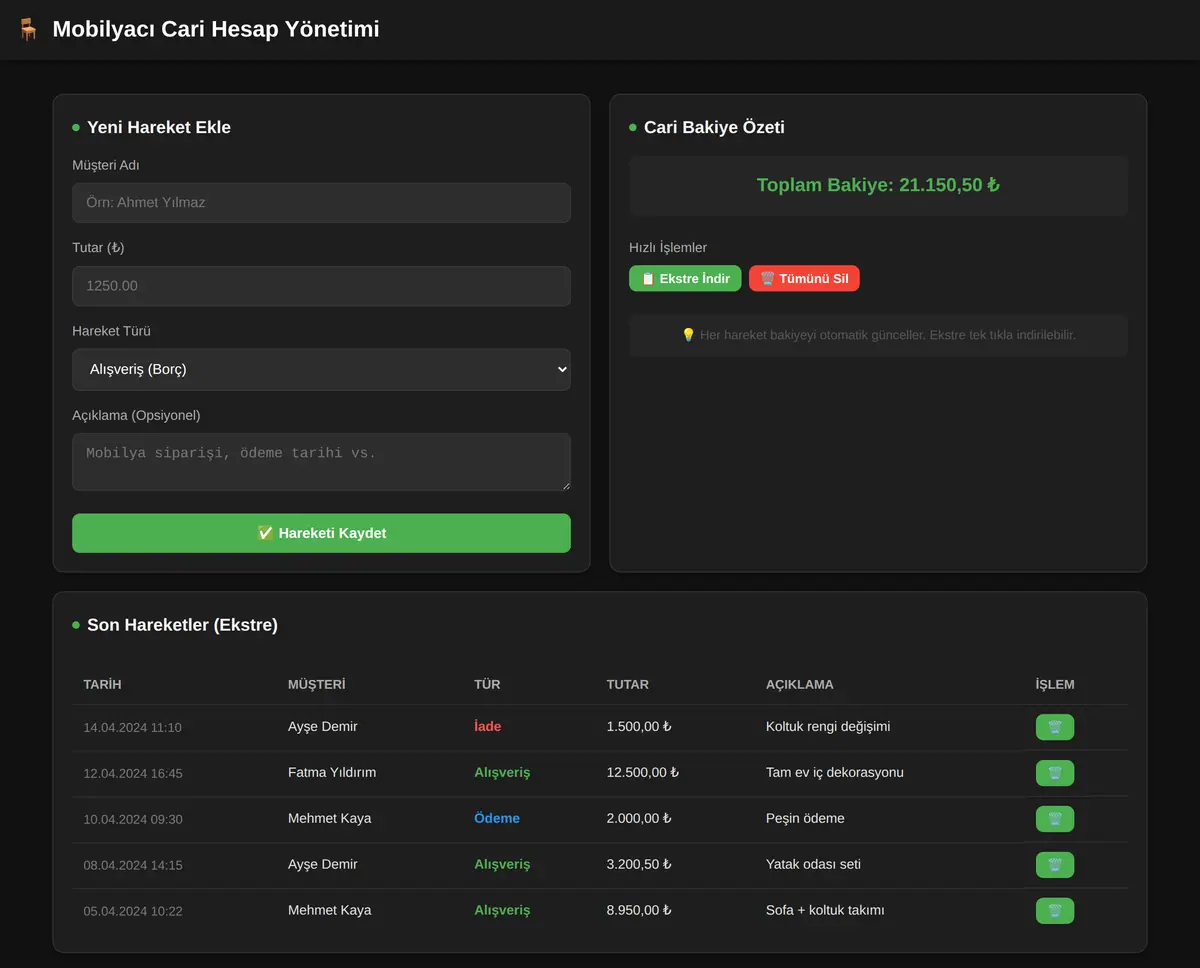
Task: Click the date 10.04.2024 09:30
Action: [x=132, y=820]
